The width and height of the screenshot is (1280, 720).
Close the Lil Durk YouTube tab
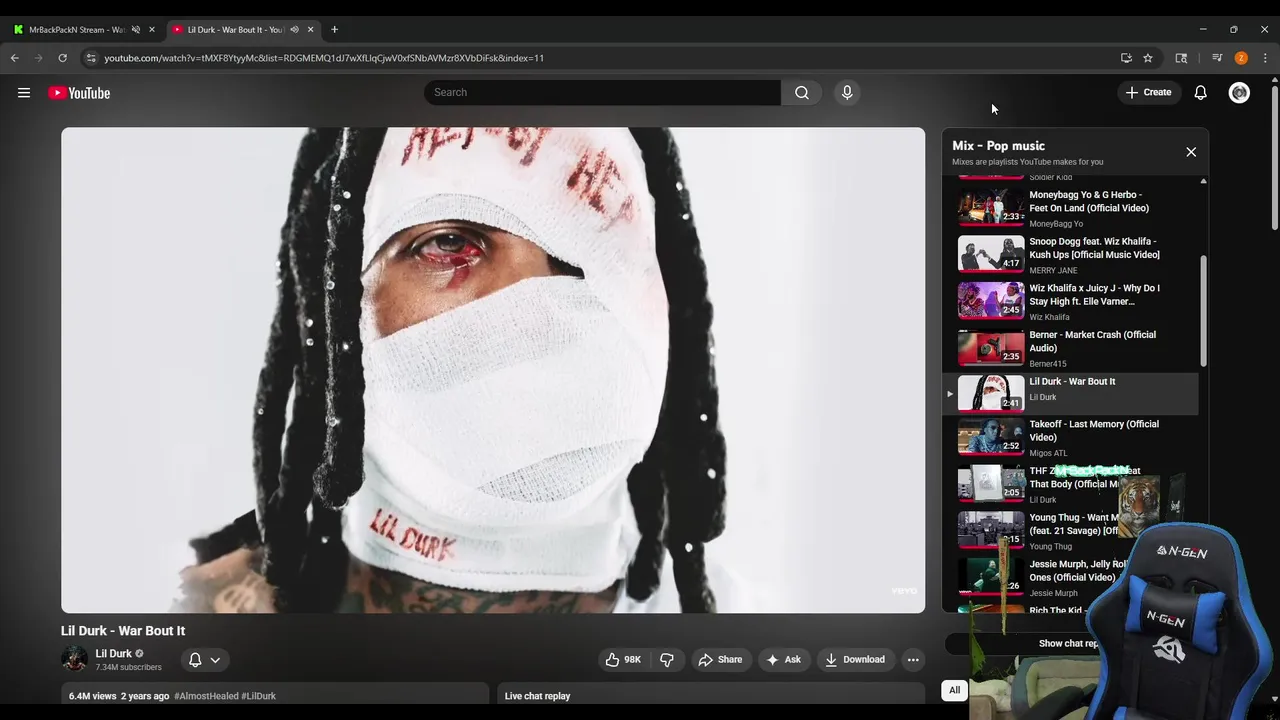point(310,29)
